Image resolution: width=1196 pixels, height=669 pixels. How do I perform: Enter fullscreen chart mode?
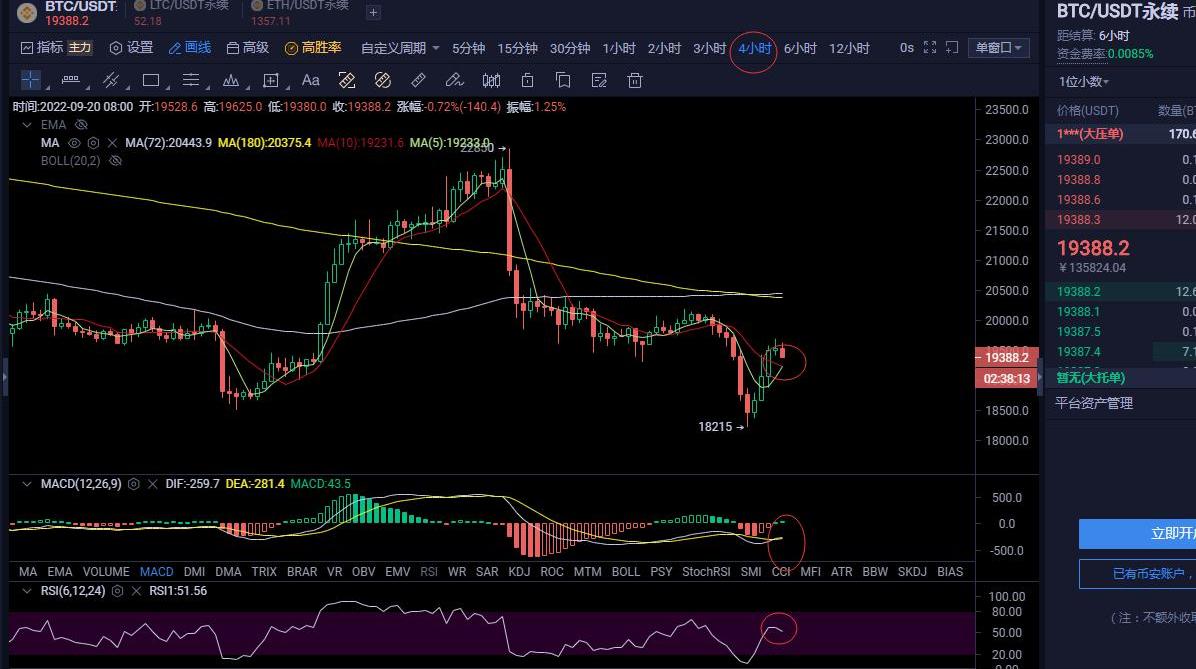(x=930, y=48)
